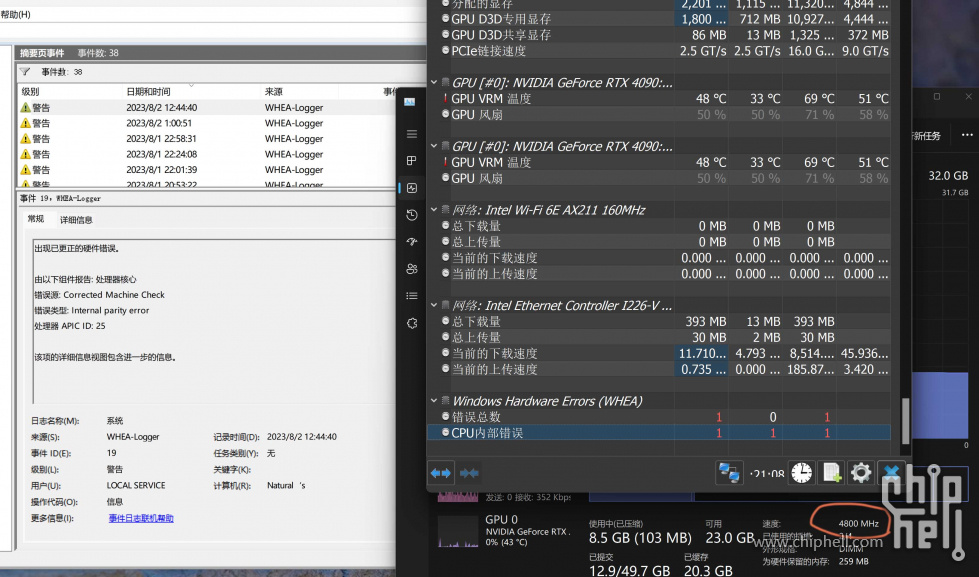The image size is (979, 577).
Task: Click warning icon of 2023/8/1 22:58:31 event
Action: (x=26, y=139)
